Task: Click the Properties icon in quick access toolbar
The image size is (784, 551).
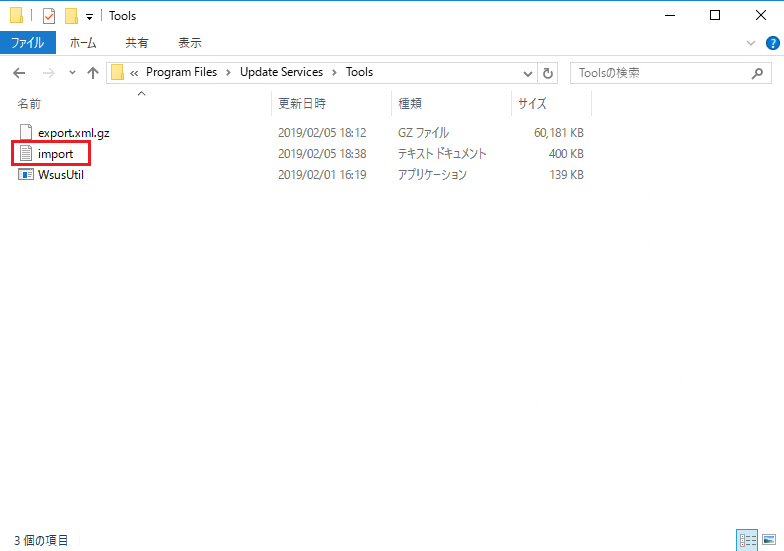Action: [x=49, y=16]
